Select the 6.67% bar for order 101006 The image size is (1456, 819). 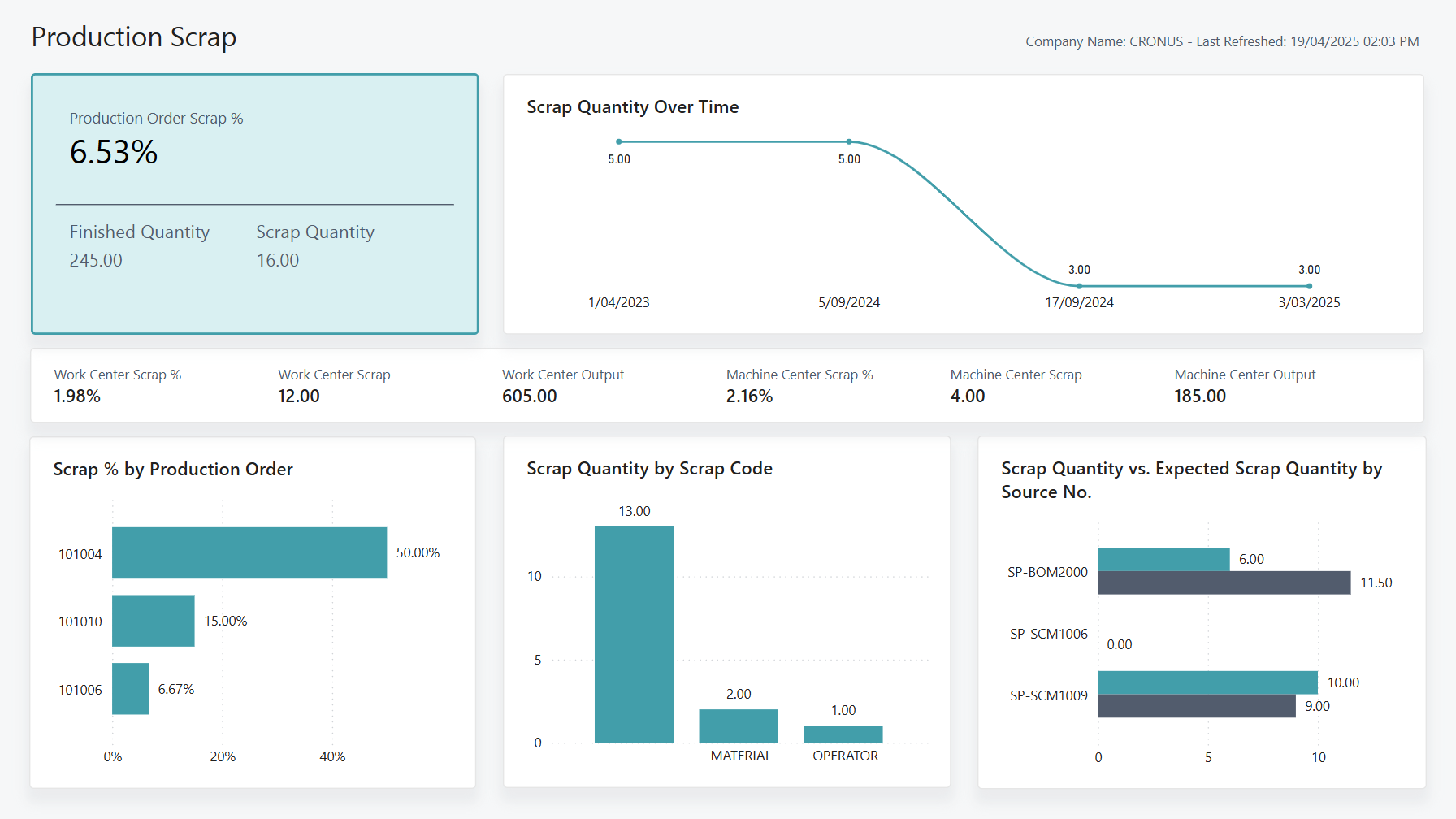[x=131, y=688]
